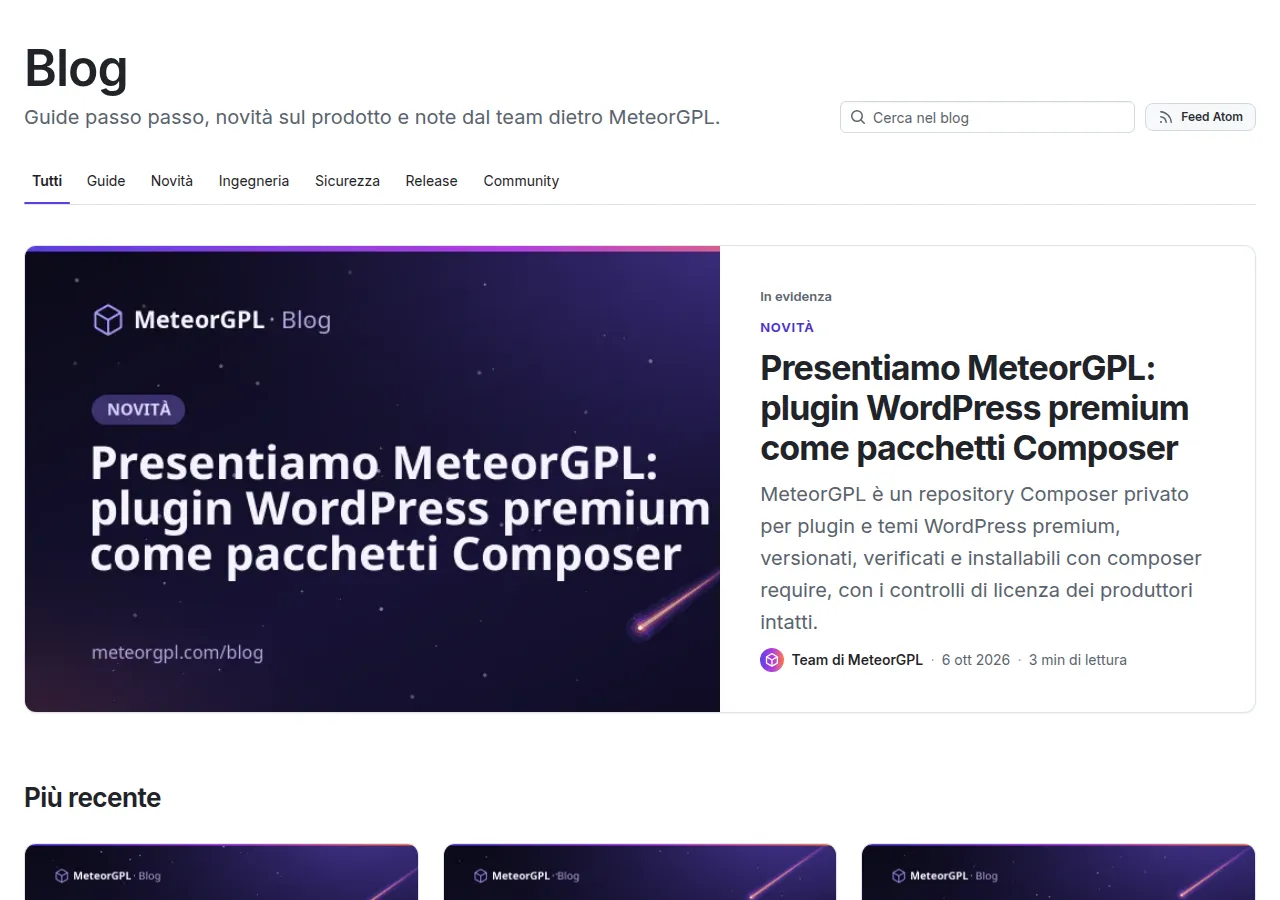
Task: Open the Sicurezza tab
Action: (347, 181)
